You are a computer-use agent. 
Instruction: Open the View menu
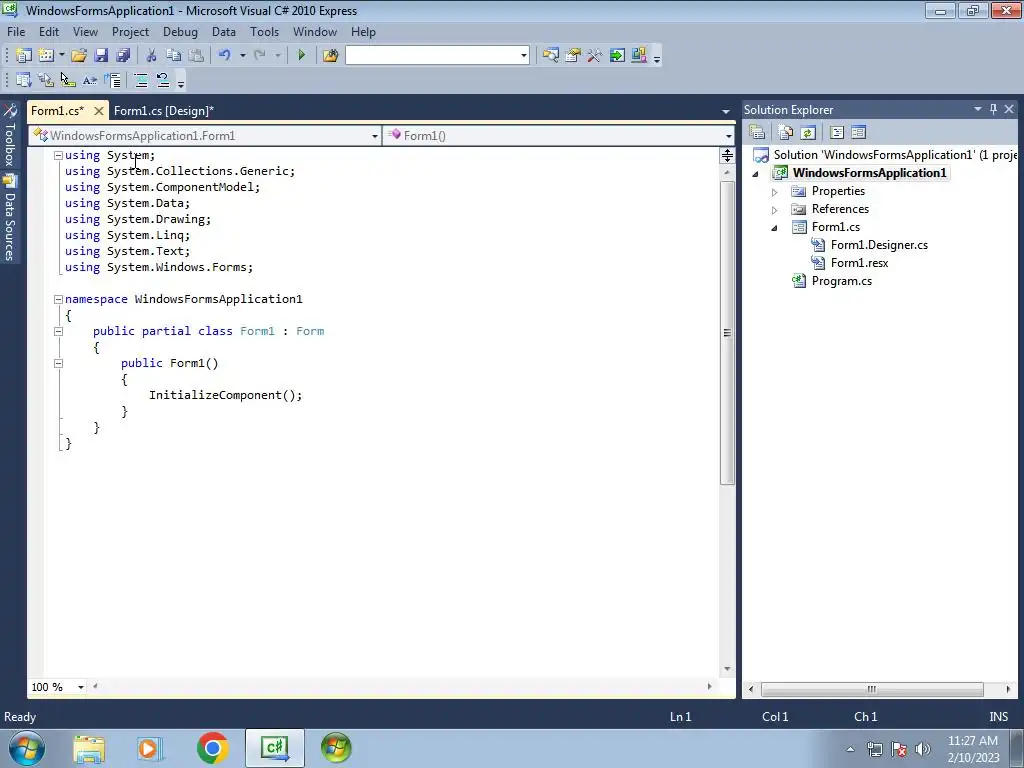[x=85, y=32]
